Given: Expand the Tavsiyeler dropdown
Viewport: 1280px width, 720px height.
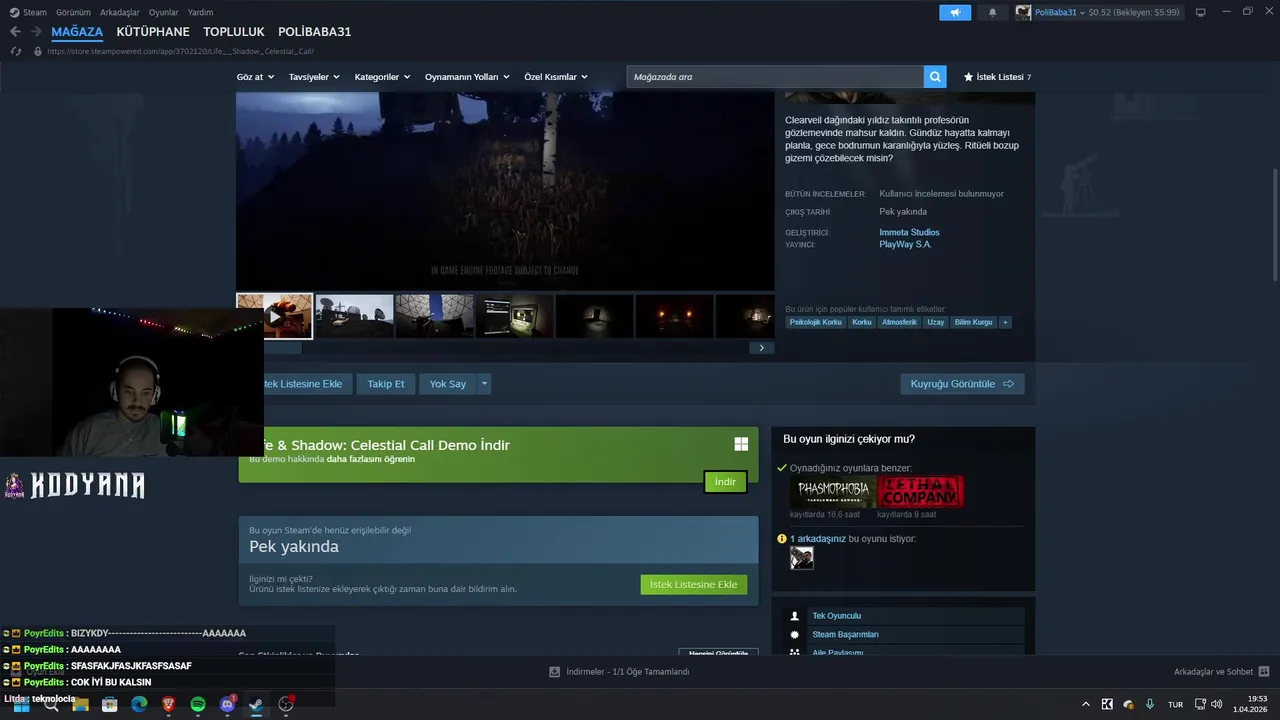Looking at the screenshot, I should click(x=314, y=77).
